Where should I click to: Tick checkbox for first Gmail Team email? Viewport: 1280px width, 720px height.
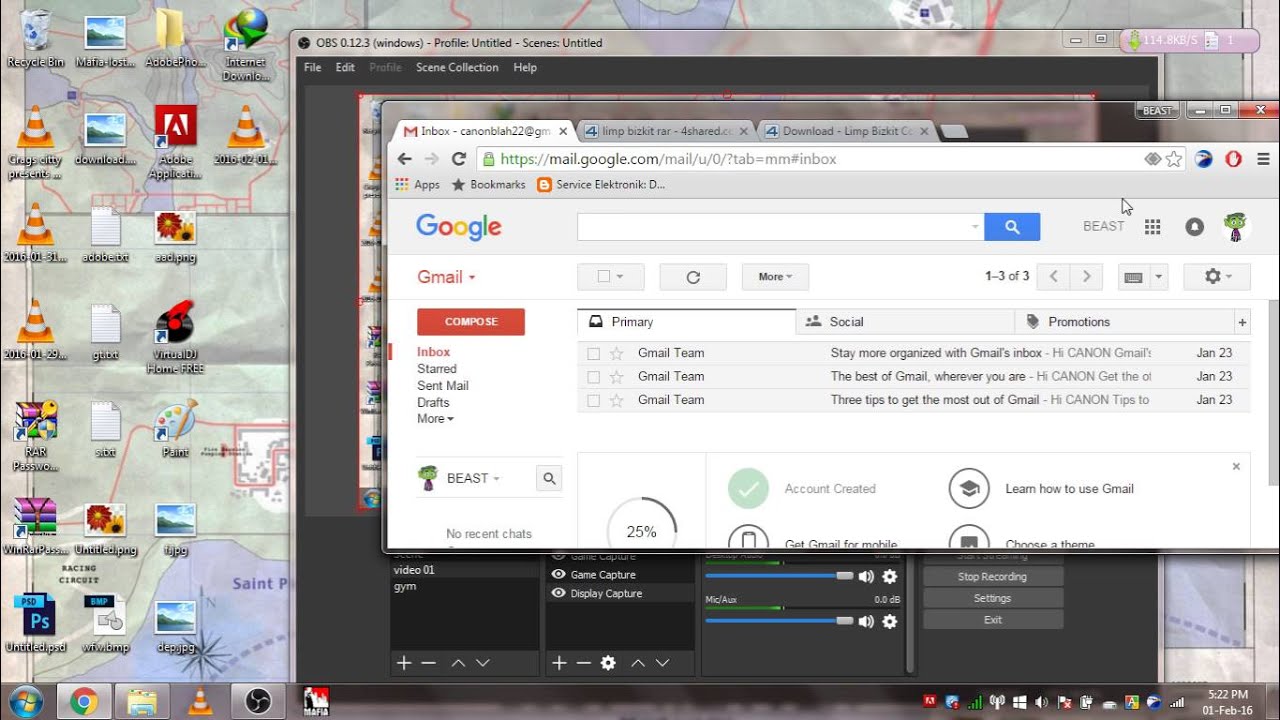pyautogui.click(x=593, y=353)
